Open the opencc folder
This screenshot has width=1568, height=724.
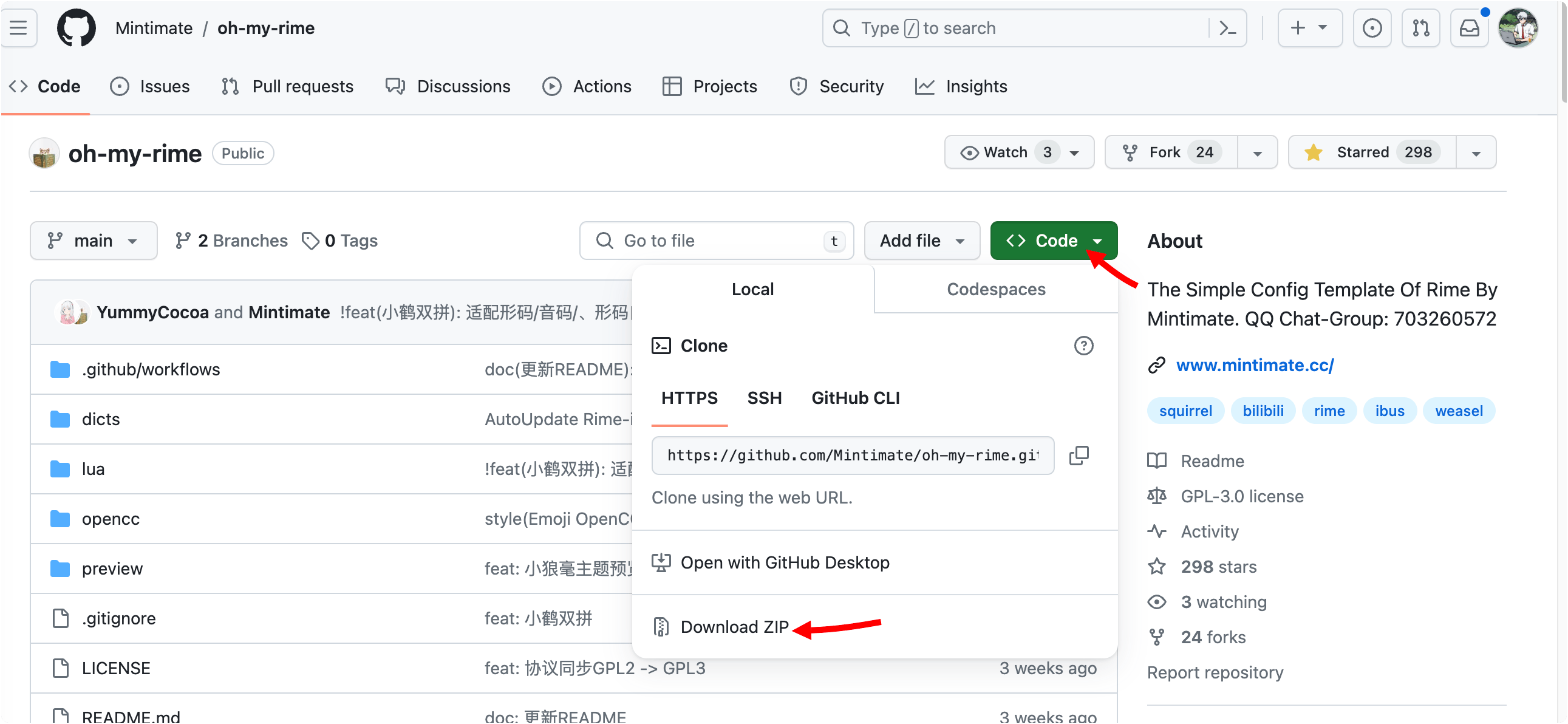point(111,519)
